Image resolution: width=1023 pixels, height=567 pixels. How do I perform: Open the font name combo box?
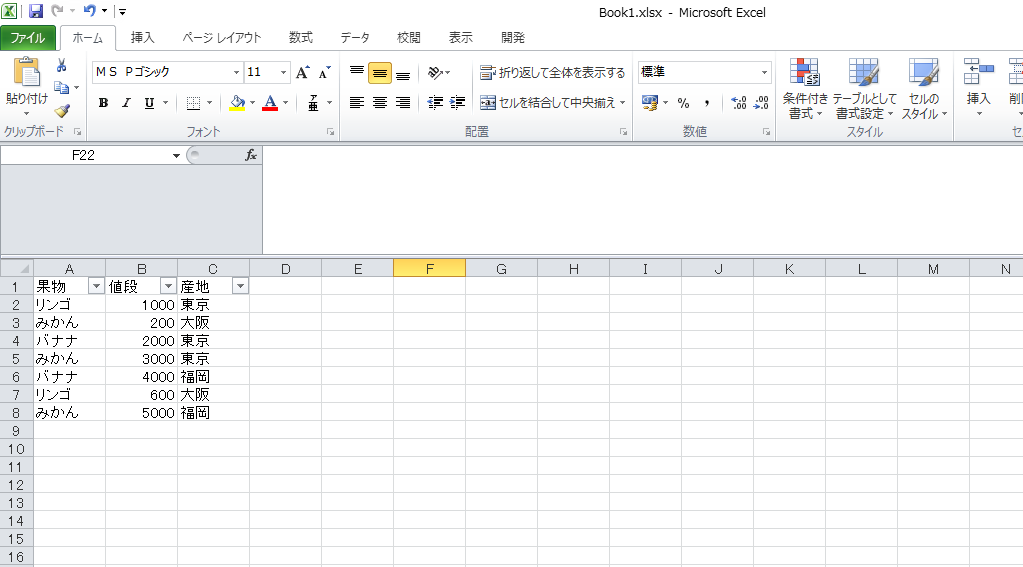point(168,72)
